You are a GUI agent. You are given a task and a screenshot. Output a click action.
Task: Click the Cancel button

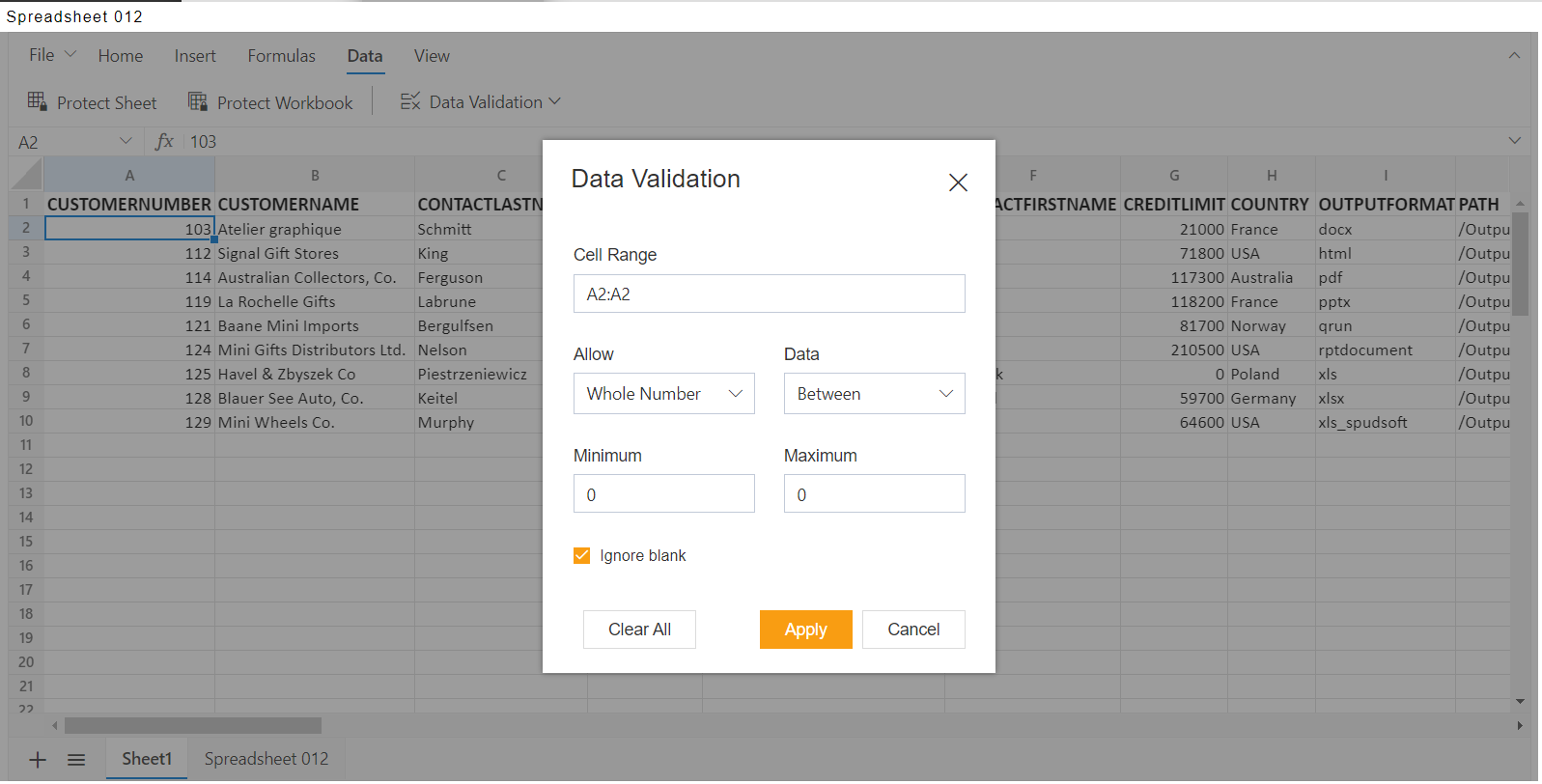913,630
